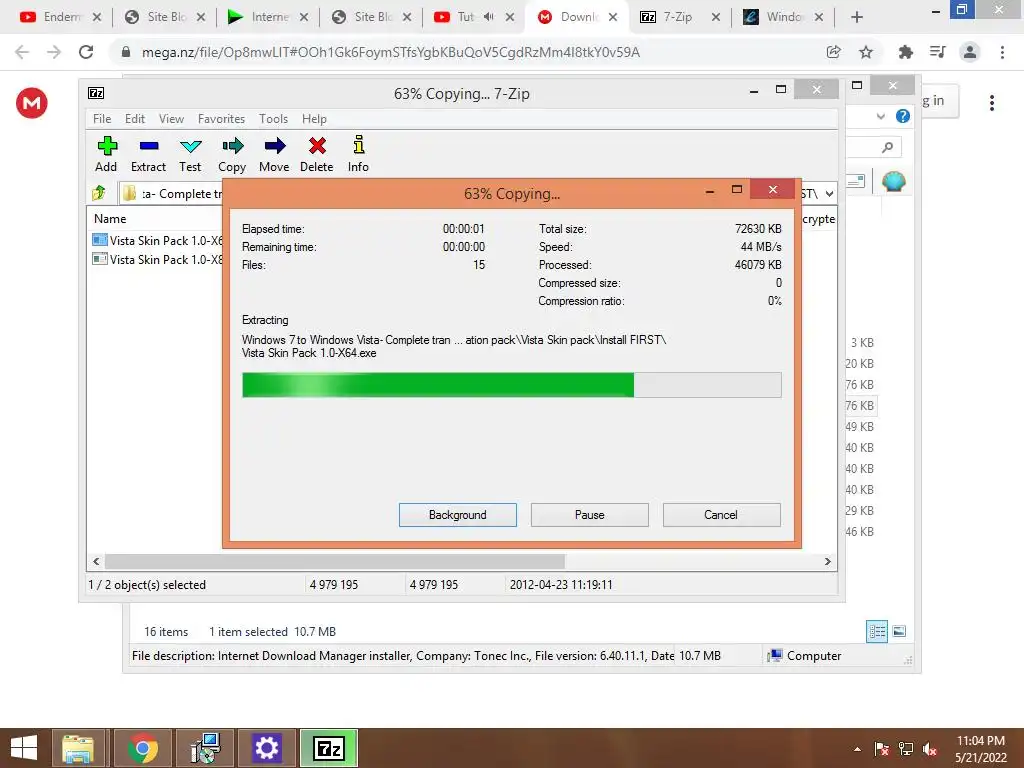This screenshot has height=768, width=1024.
Task: Cancel the copying operation
Action: point(722,515)
